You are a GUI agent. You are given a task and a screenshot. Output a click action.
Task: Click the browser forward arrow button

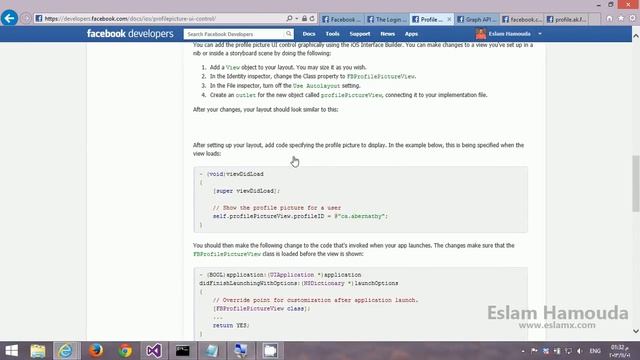26,18
